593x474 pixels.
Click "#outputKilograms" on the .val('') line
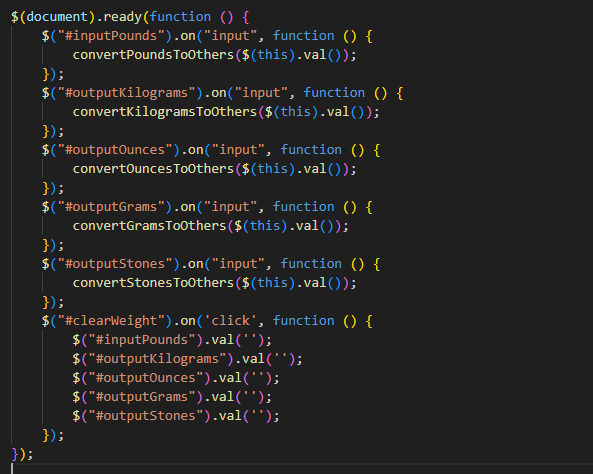(x=158, y=359)
